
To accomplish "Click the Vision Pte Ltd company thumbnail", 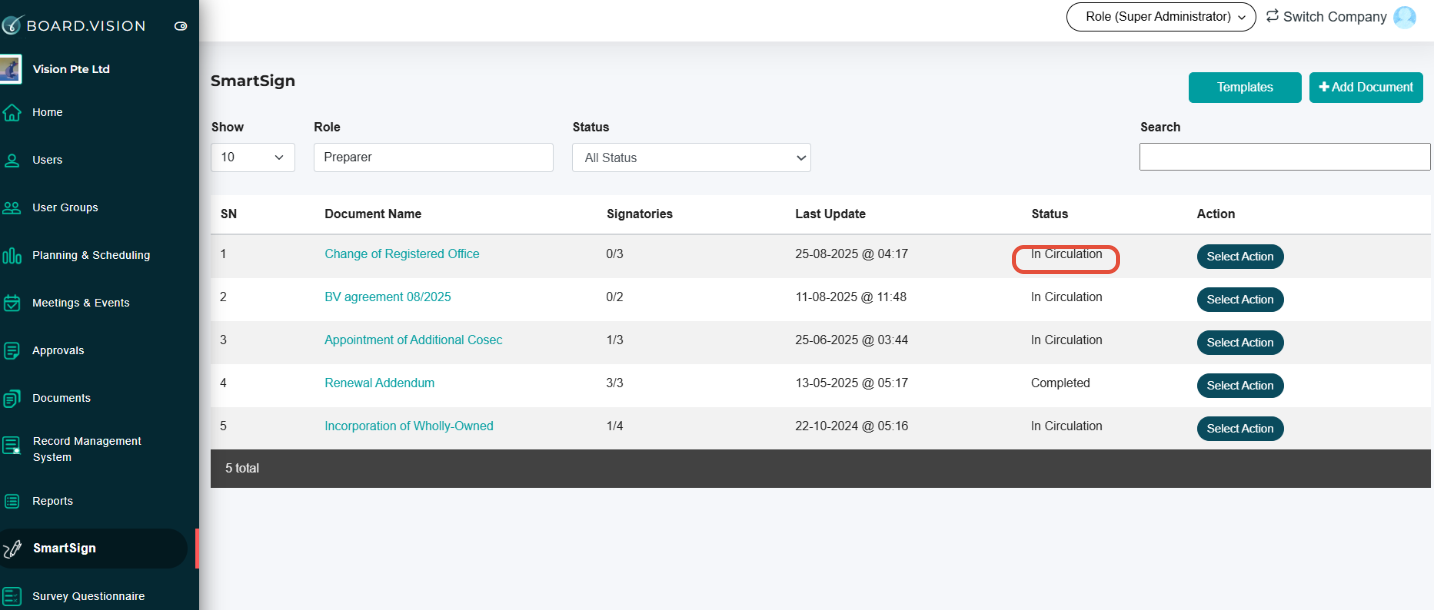I will coord(11,69).
